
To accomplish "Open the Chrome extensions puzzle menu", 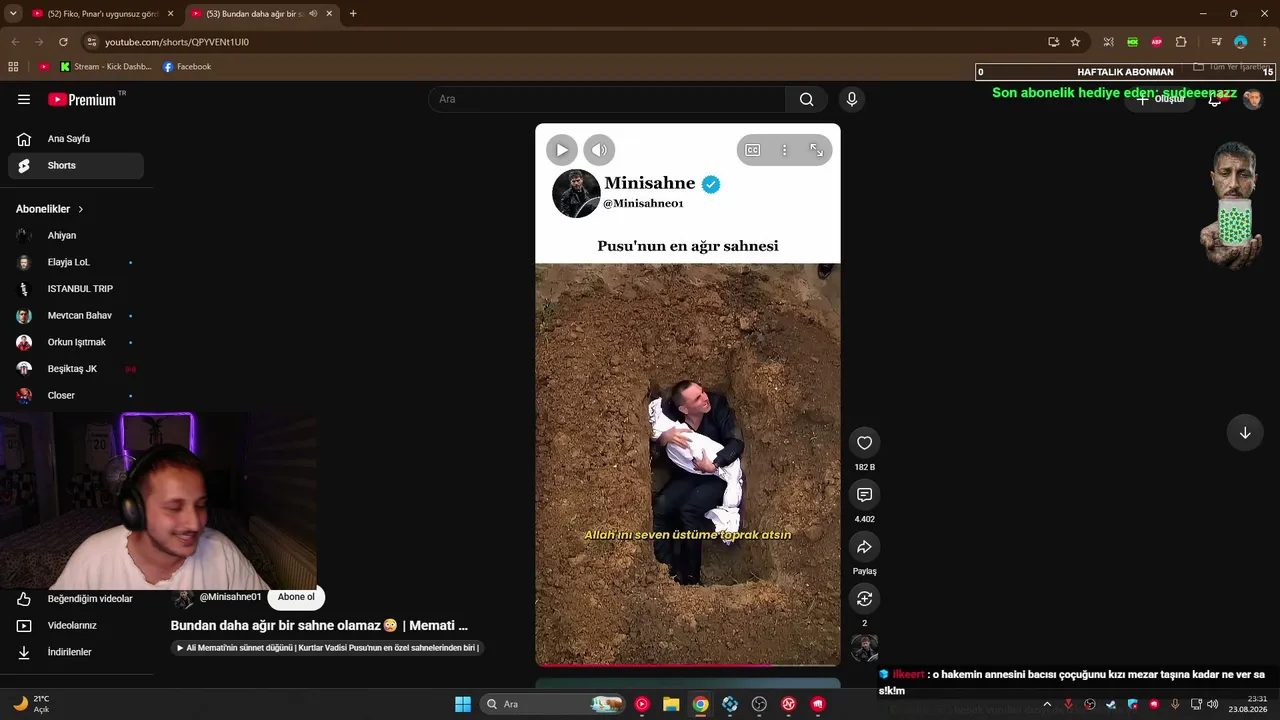I will (1181, 42).
